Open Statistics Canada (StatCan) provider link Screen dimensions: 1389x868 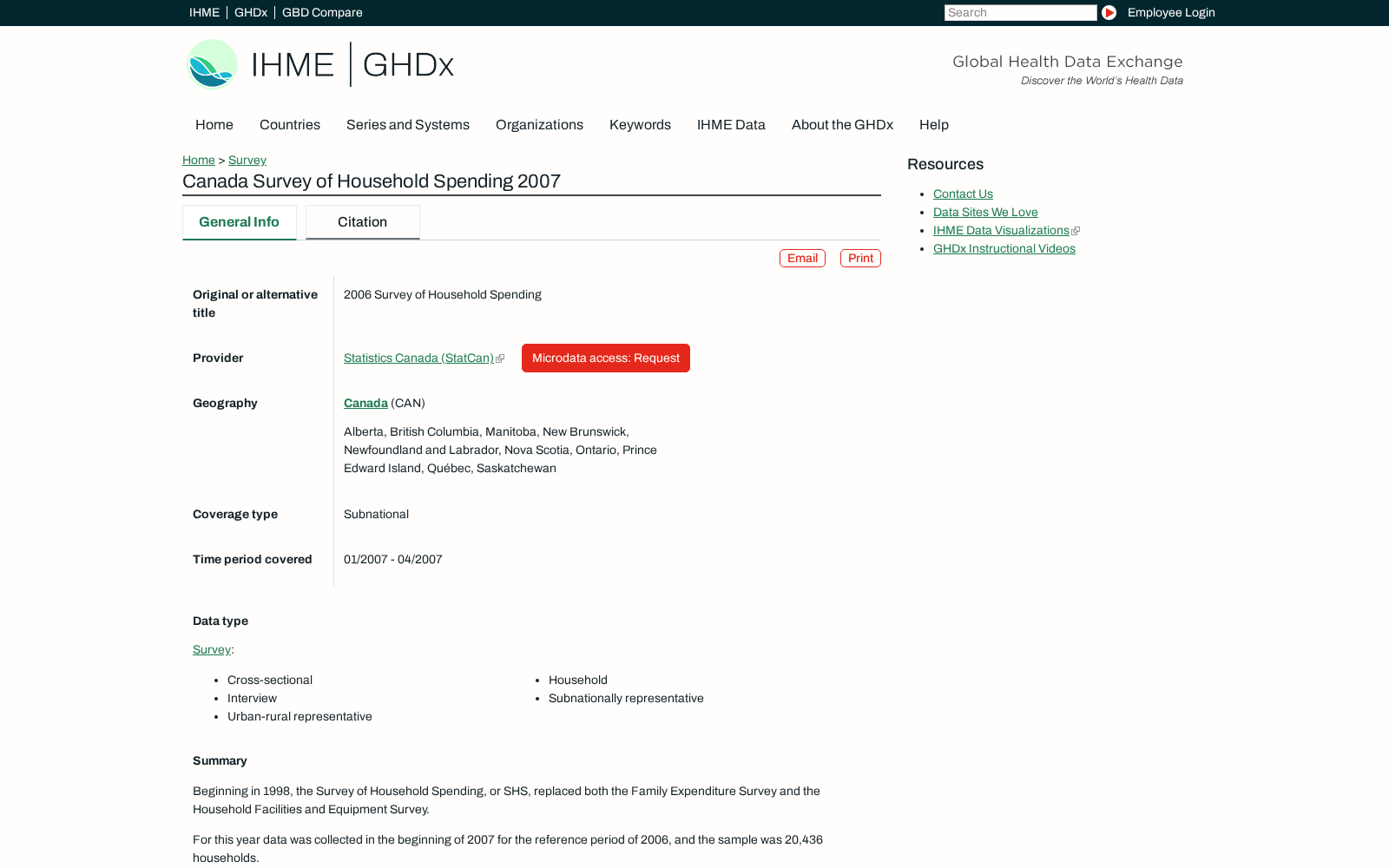click(x=418, y=358)
